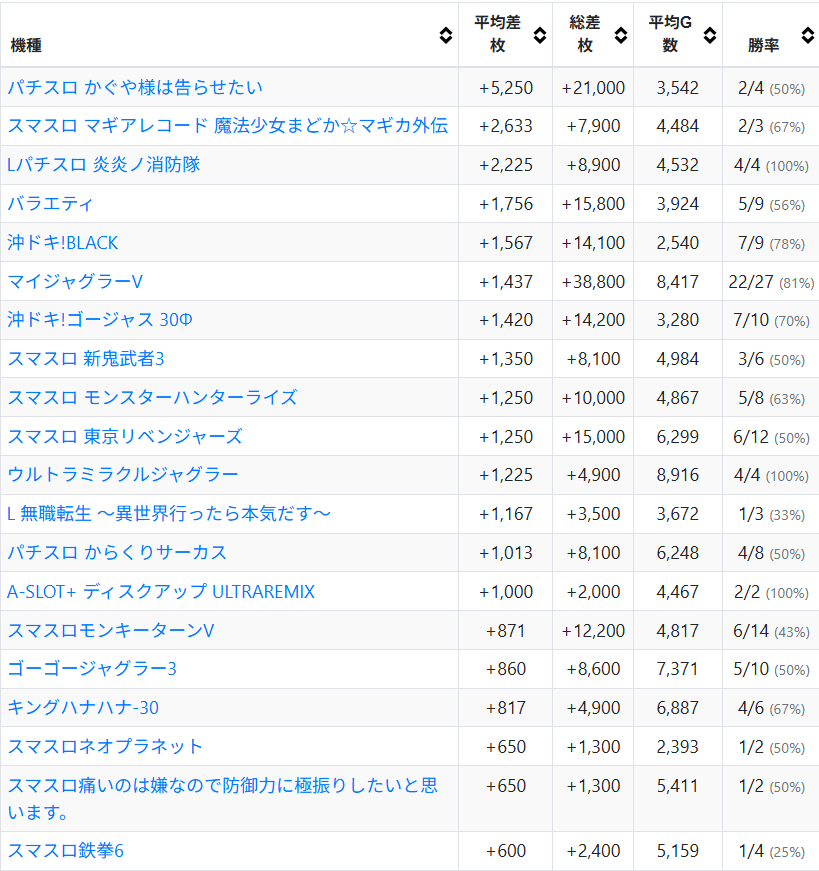Open スマスロ 新鬼武者3 link
Screen dimensions: 819x871
coord(86,359)
